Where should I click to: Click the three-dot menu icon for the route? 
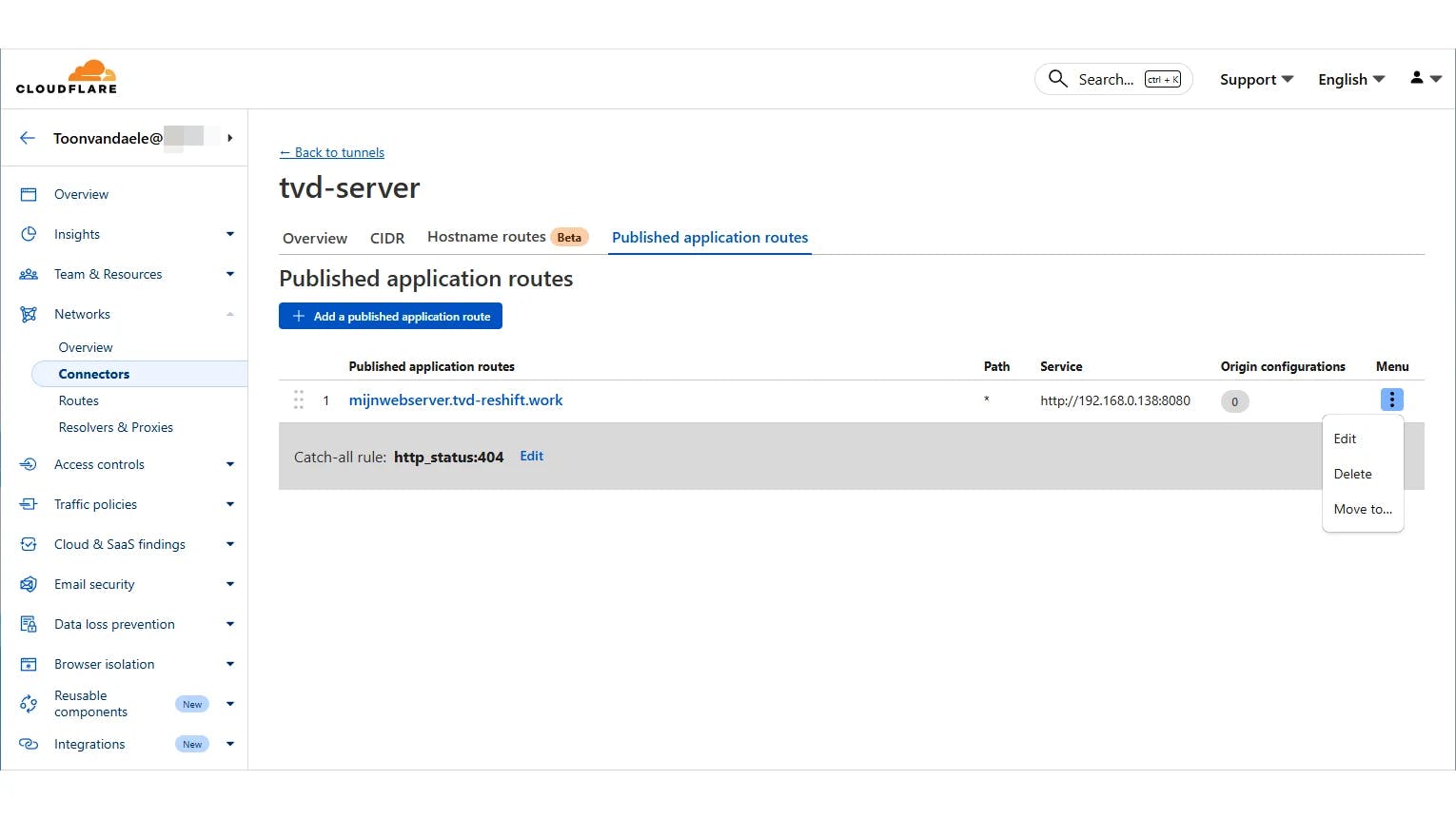coord(1391,400)
